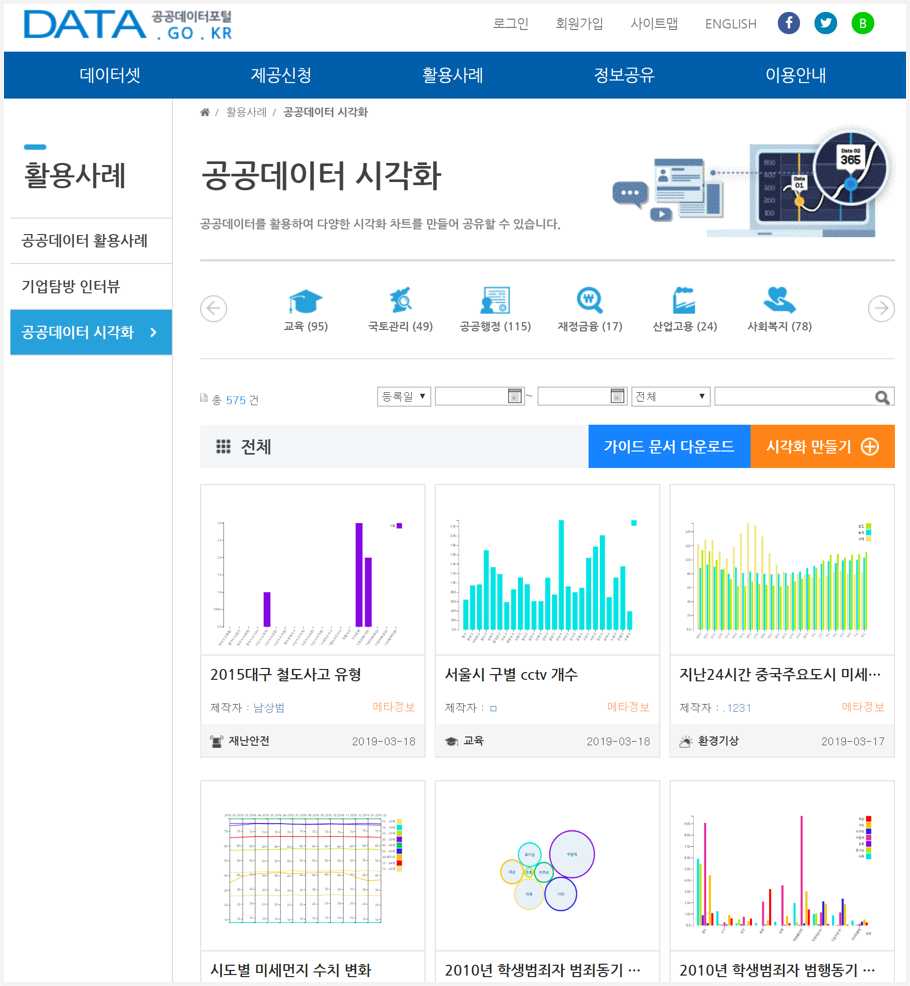Click the search magnifier icon

882,397
